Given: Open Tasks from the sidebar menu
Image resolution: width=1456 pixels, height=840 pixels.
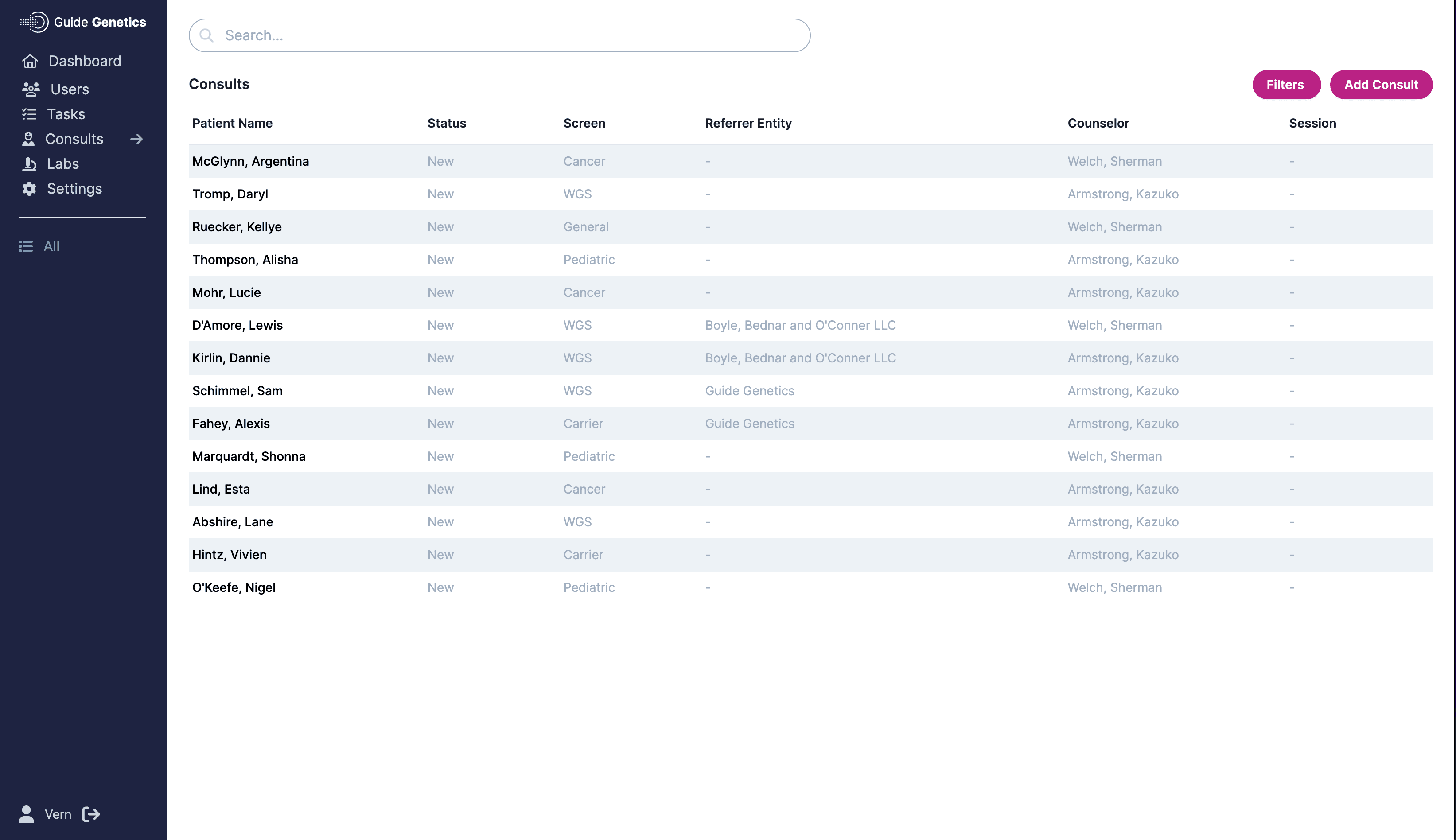Looking at the screenshot, I should point(65,114).
